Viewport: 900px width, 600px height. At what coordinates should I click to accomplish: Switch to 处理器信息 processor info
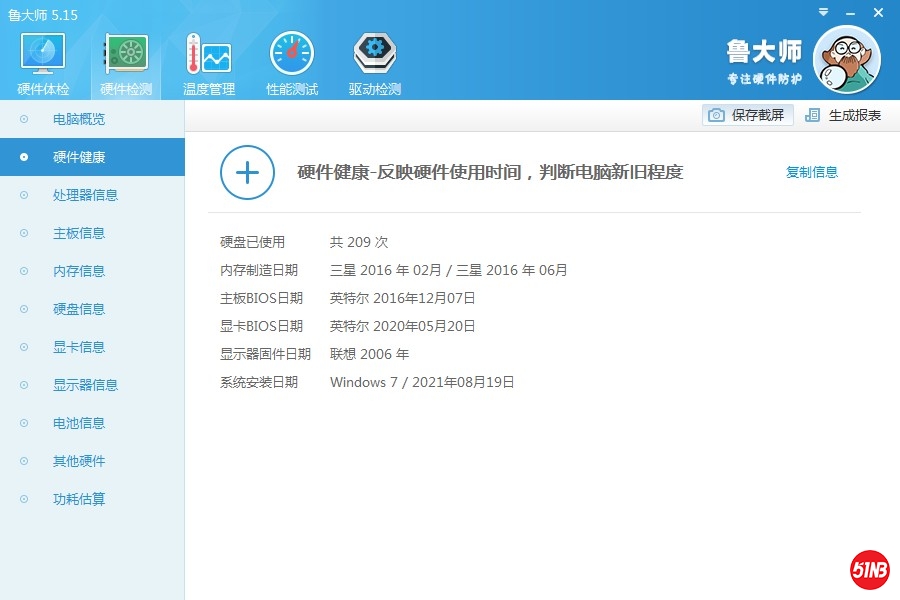coord(85,195)
